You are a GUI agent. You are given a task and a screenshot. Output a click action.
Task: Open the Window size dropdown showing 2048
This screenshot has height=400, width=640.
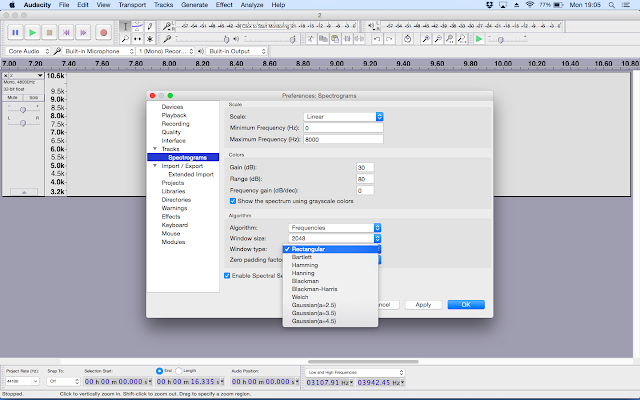(335, 238)
